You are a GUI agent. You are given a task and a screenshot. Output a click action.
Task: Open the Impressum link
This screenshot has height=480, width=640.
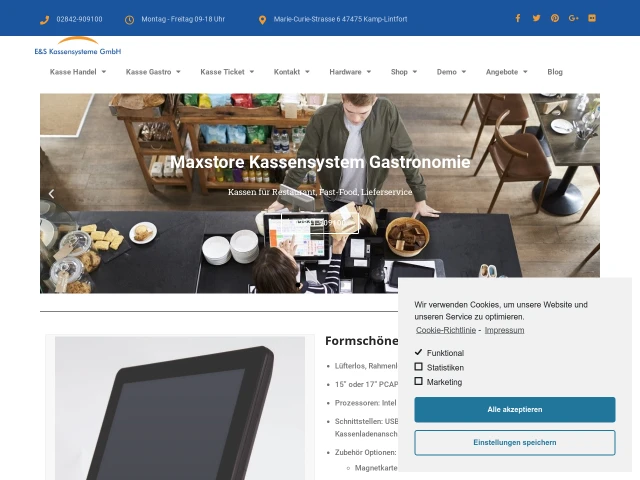coord(504,330)
